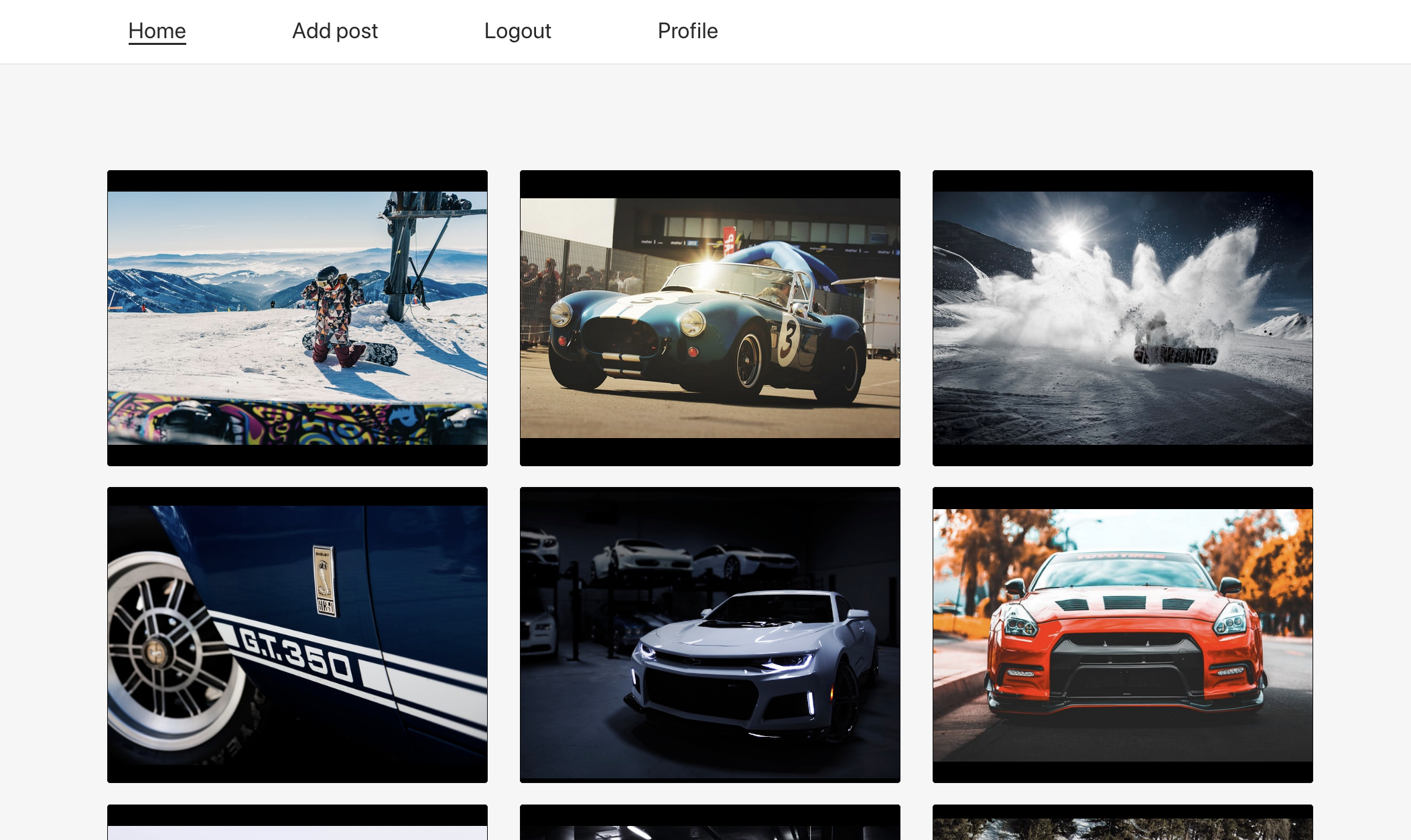Go to the Home page link
Image resolution: width=1411 pixels, height=840 pixels.
[157, 31]
